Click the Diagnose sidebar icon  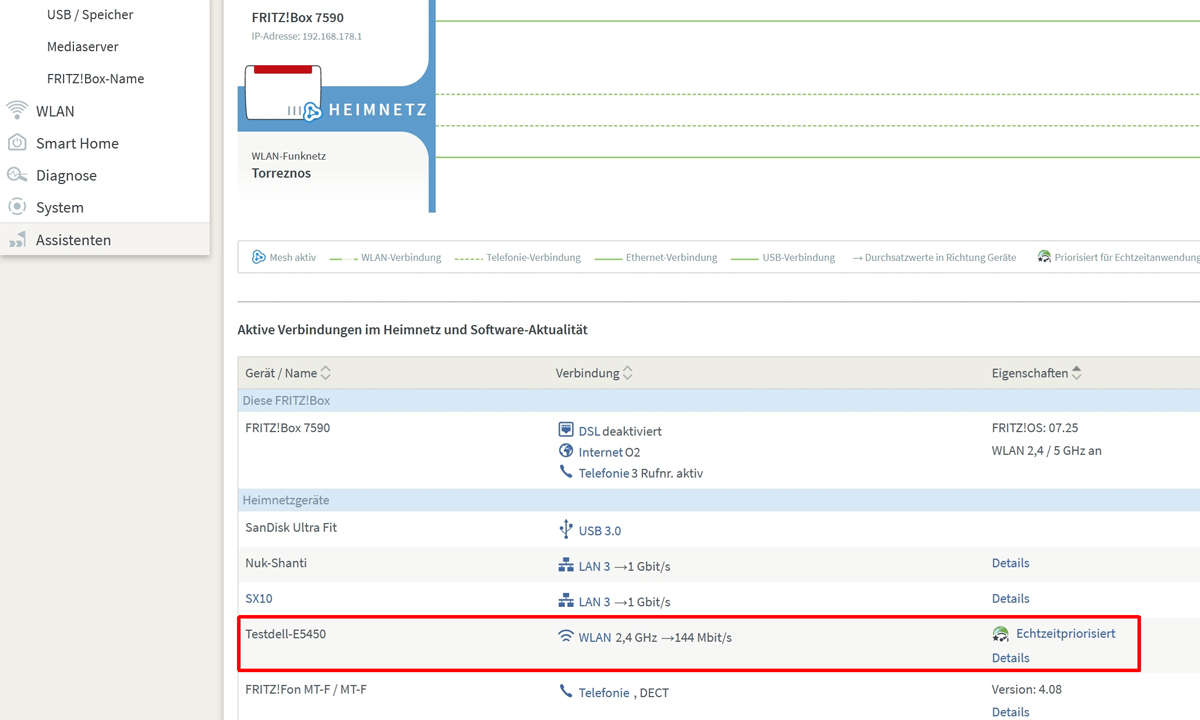16,175
